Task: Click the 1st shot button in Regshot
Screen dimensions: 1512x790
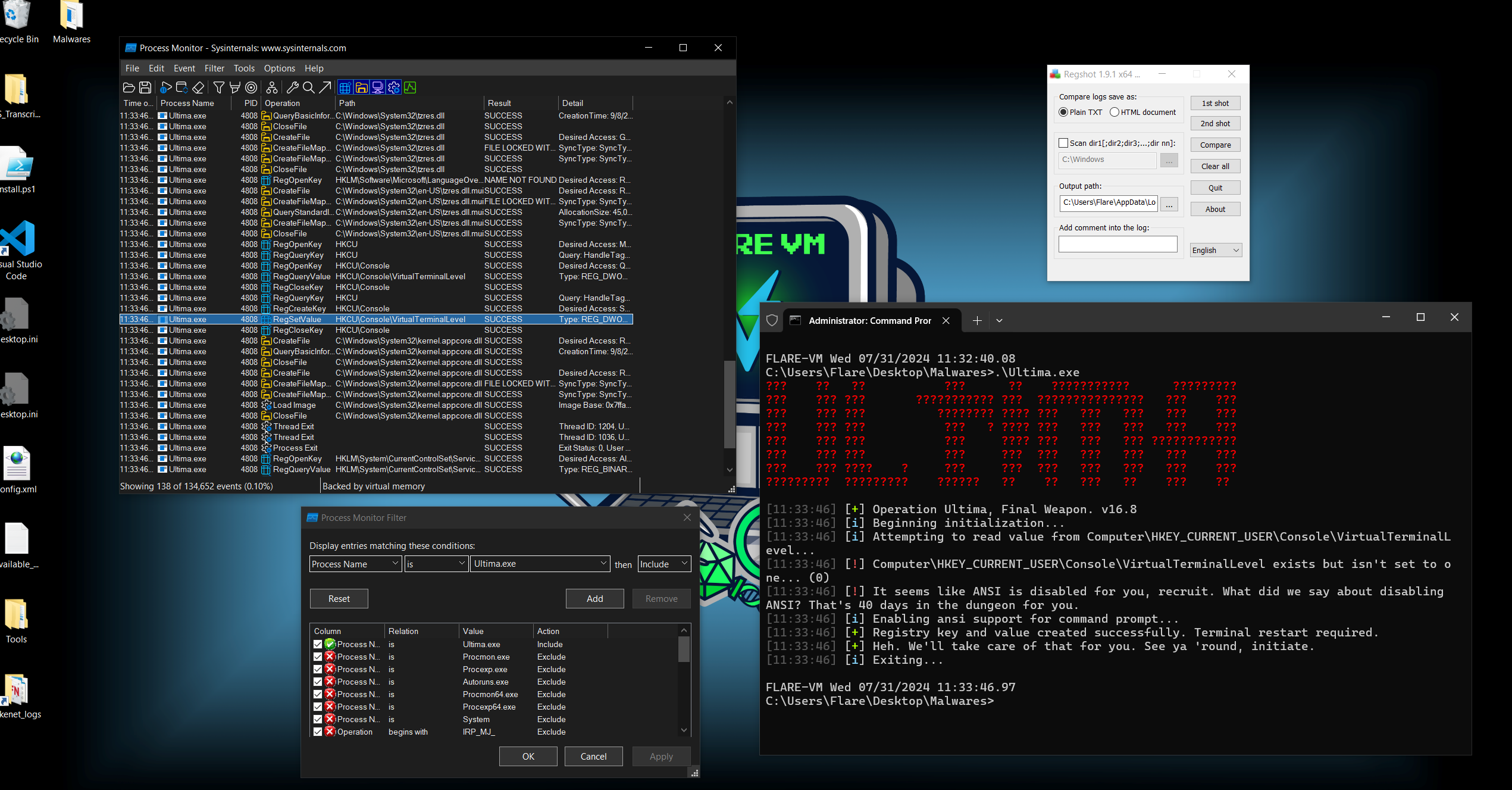Action: [1215, 103]
